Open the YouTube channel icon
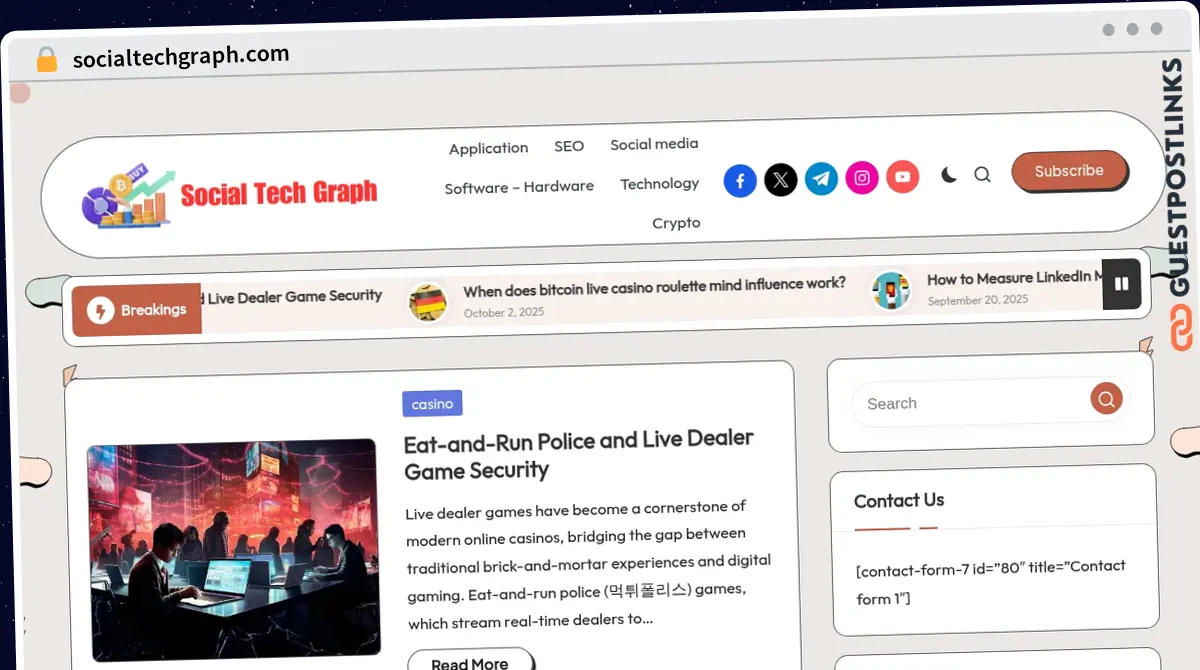1200x670 pixels. click(x=902, y=176)
